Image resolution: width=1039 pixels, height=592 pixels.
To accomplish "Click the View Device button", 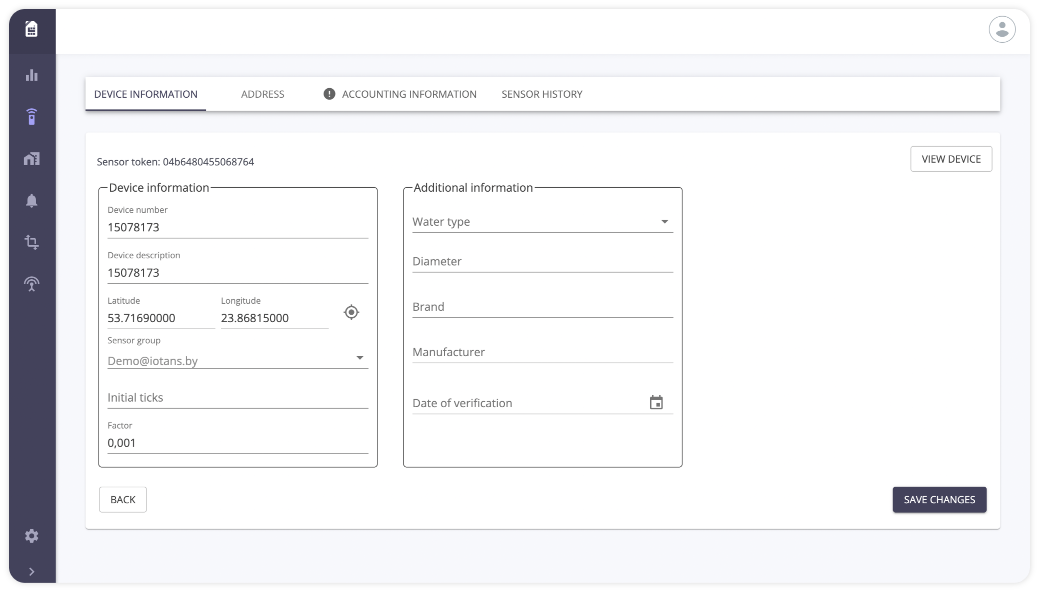I will (x=951, y=159).
